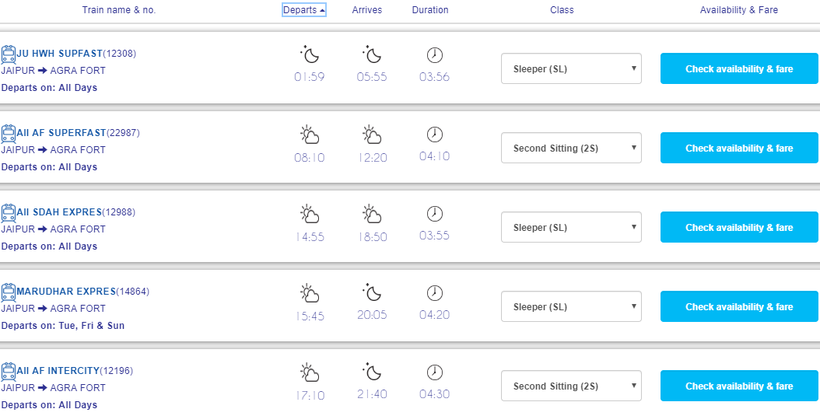Expand class selector for AII AF INTERCITY
Image resolution: width=820 pixels, height=416 pixels.
pos(571,386)
